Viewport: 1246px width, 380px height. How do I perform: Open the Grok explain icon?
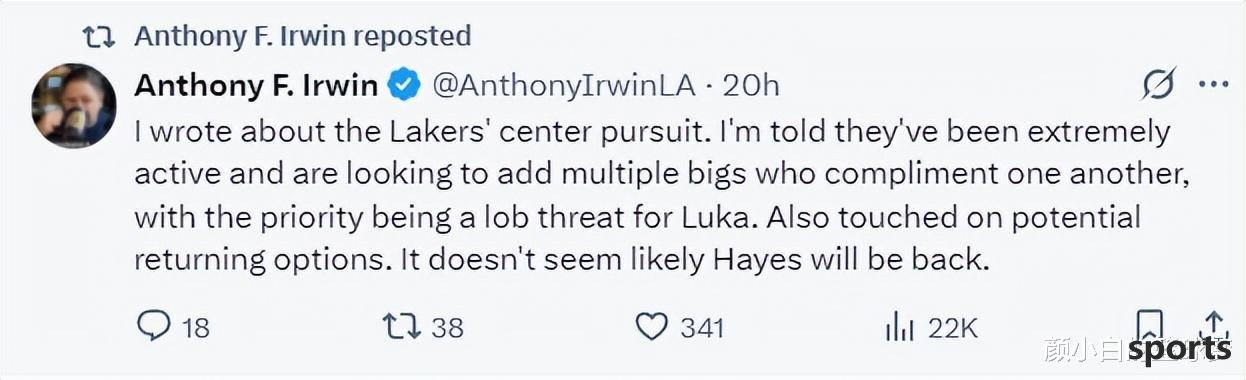[1158, 86]
